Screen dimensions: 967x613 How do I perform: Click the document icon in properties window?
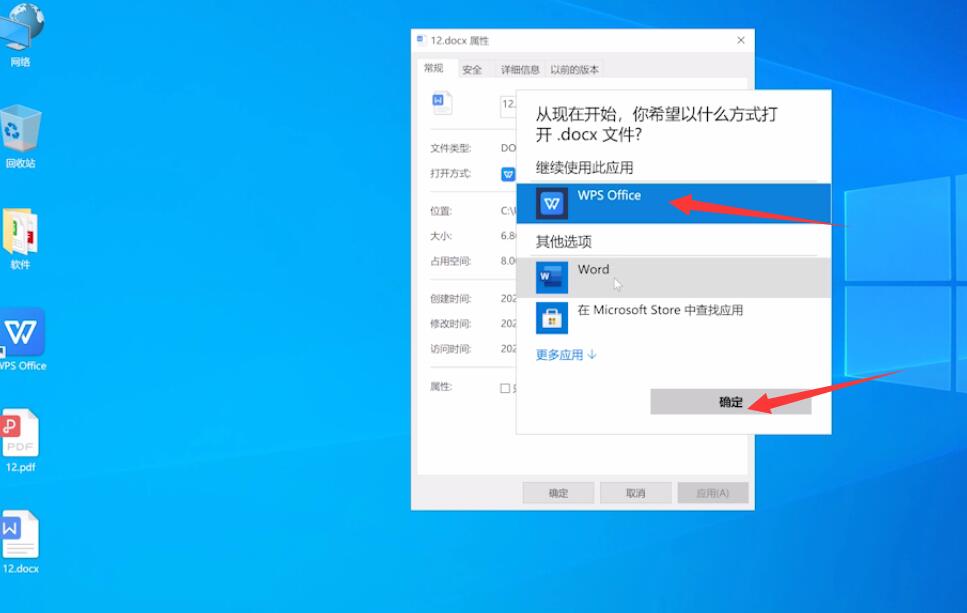tap(442, 102)
